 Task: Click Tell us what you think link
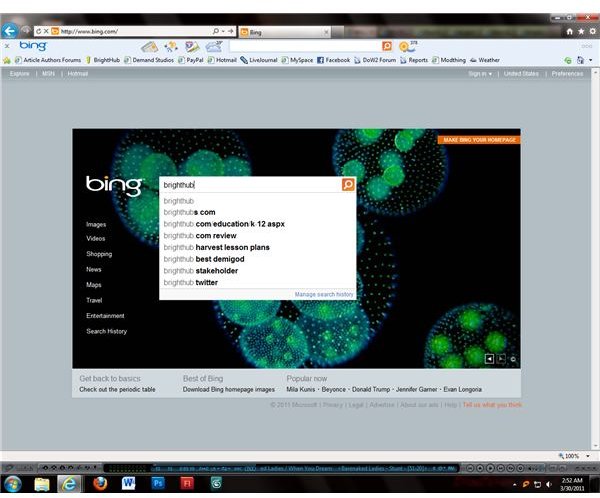[492, 405]
